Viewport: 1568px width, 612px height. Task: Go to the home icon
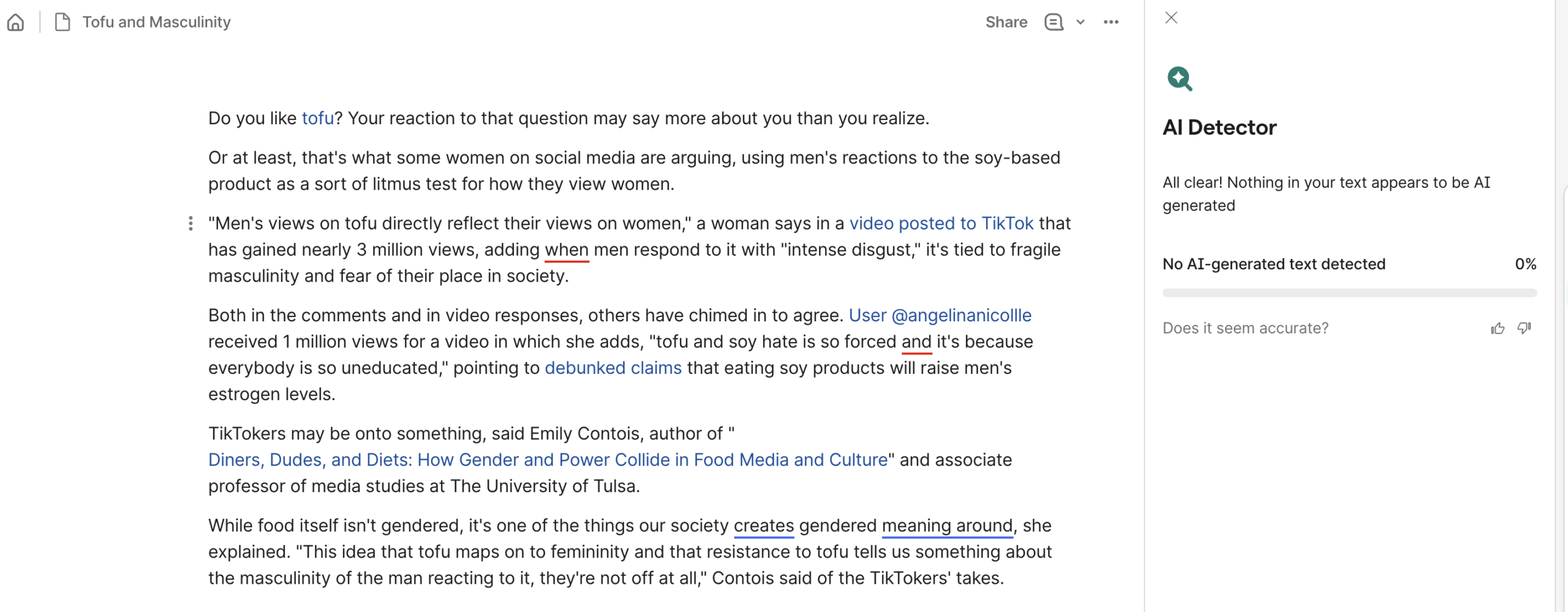pyautogui.click(x=16, y=22)
